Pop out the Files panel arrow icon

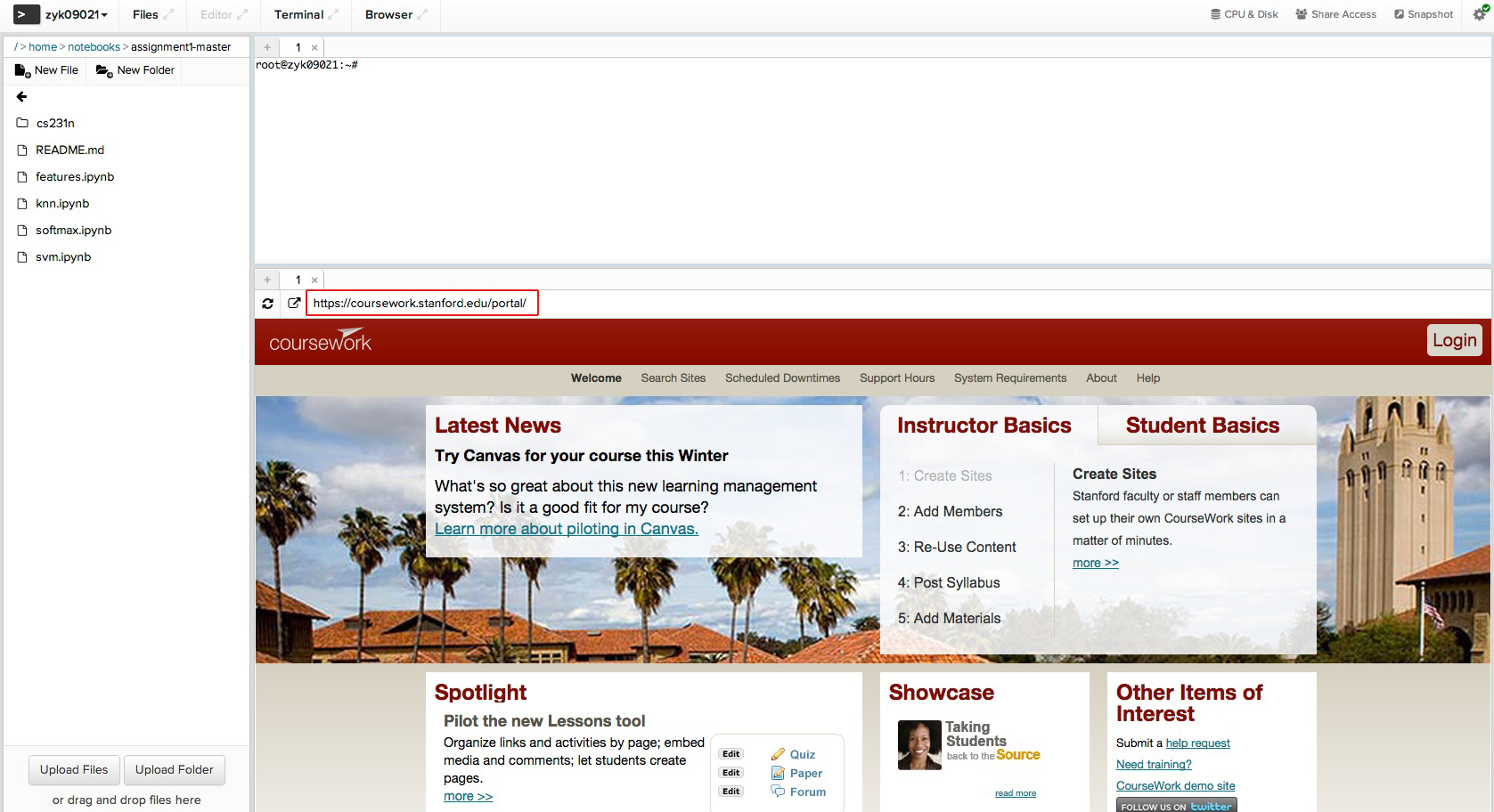170,15
